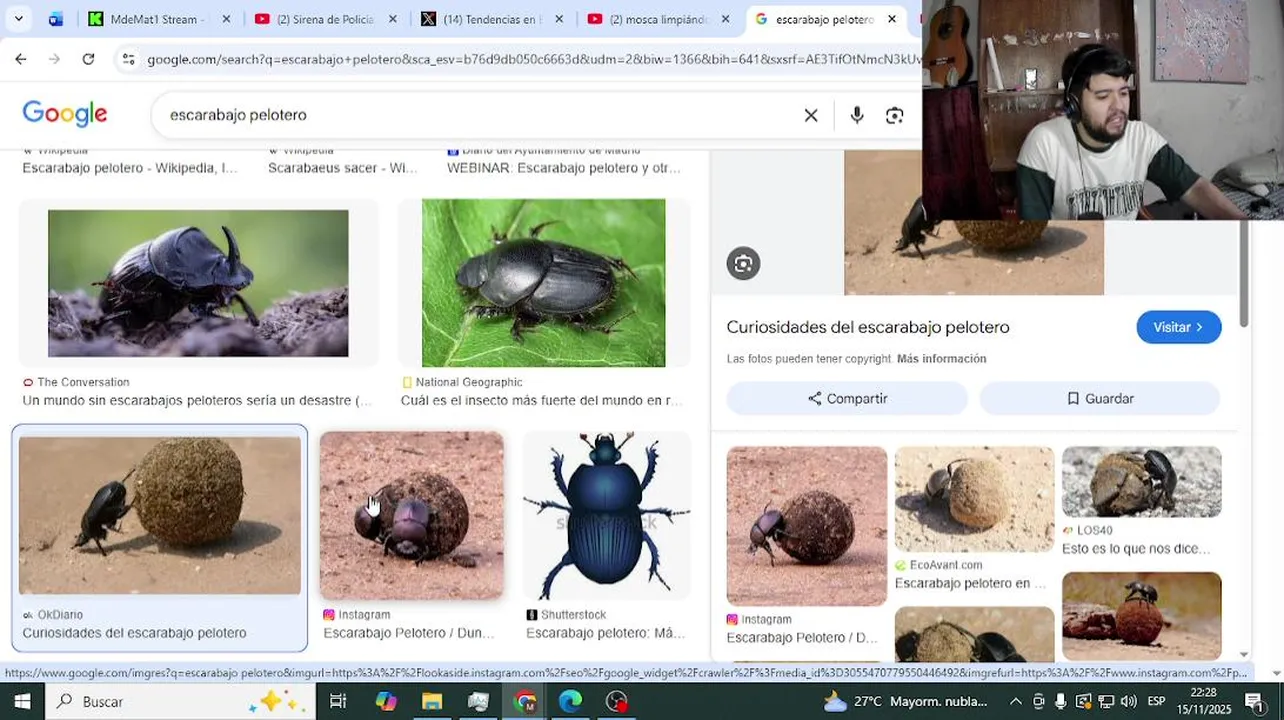Open 'Escarabajo pelotero: Má...' Shutterstock caption
1284x720 pixels.
pos(606,633)
